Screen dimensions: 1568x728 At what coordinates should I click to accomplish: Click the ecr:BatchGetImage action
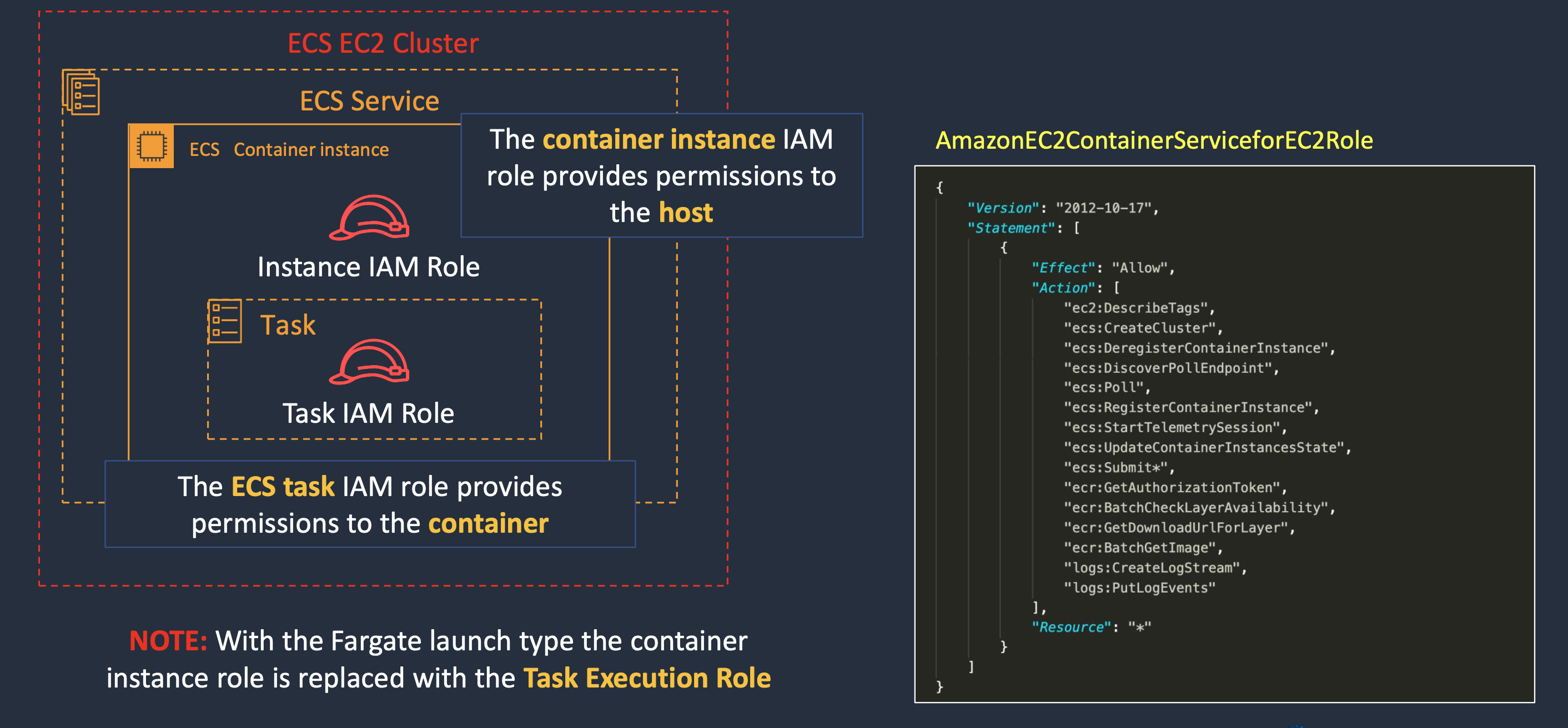(1143, 548)
